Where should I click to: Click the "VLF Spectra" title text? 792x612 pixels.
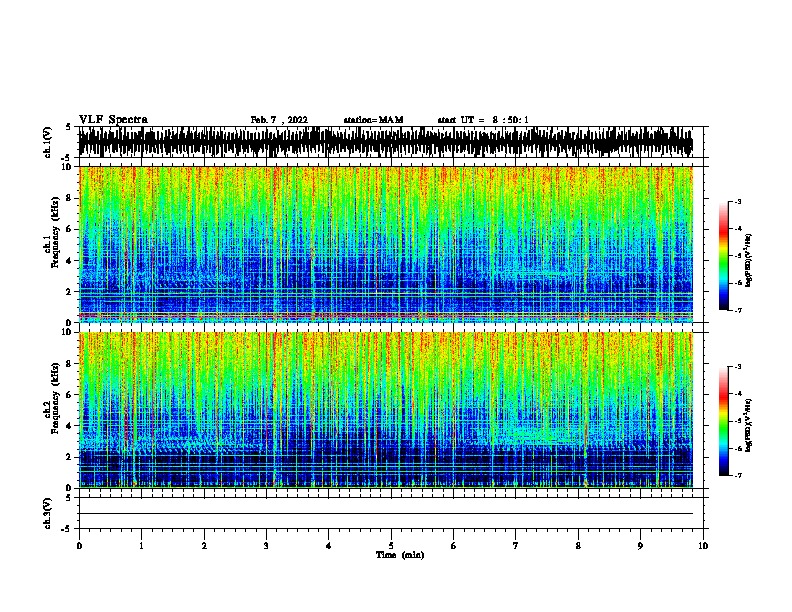pyautogui.click(x=113, y=120)
